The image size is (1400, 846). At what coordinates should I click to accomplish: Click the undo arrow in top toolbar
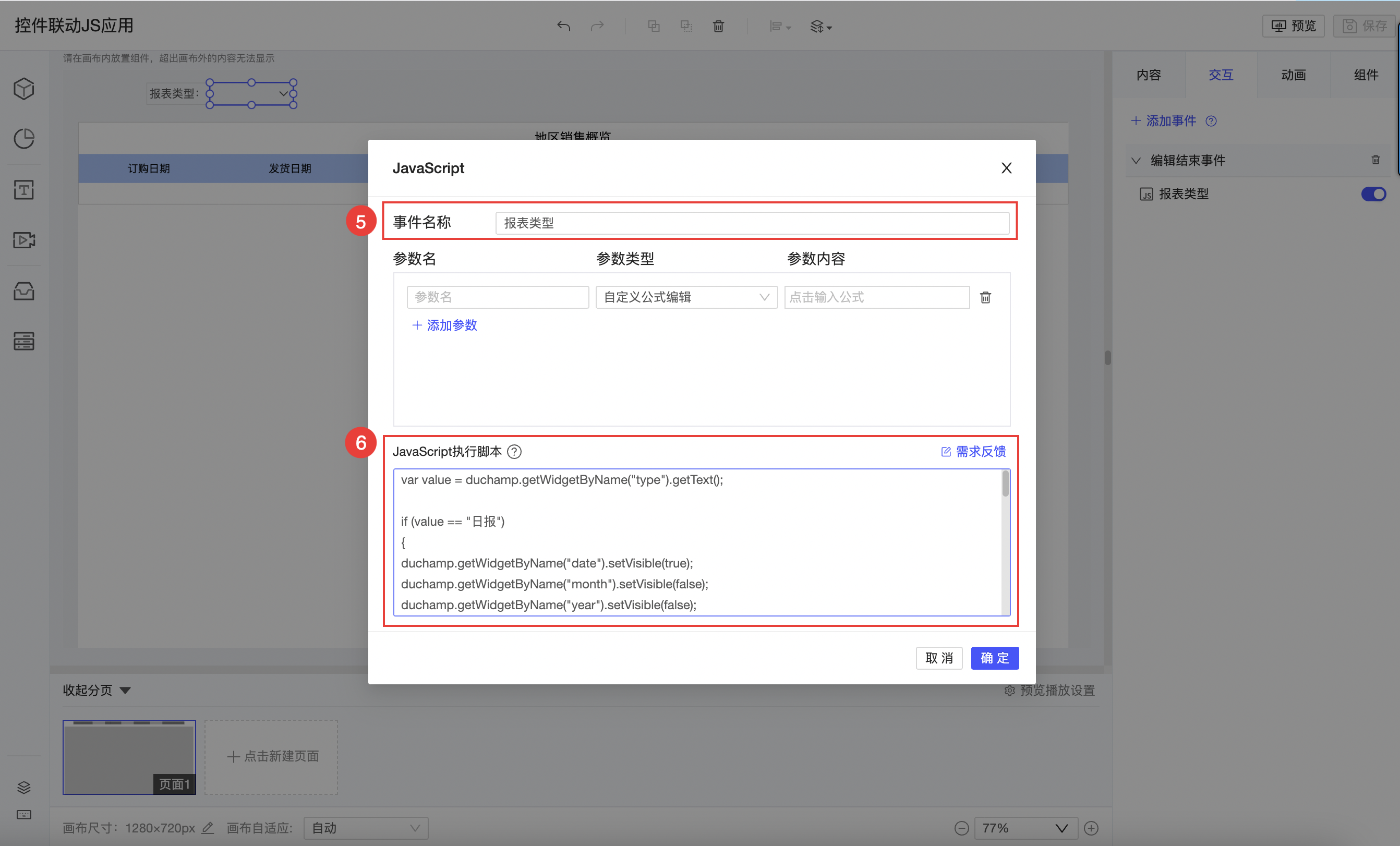click(563, 26)
